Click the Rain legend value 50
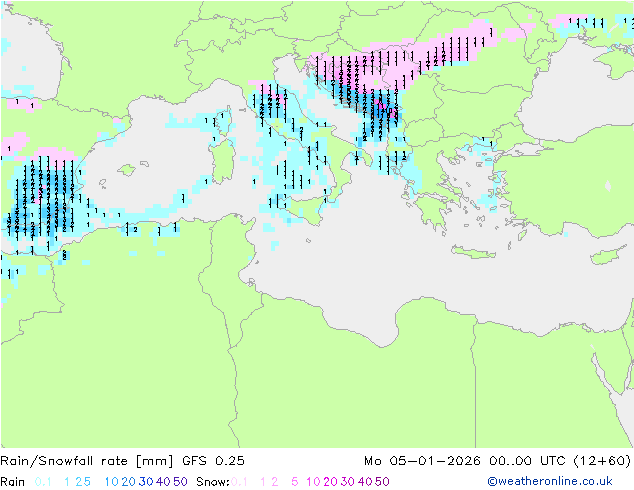 pyautogui.click(x=180, y=482)
